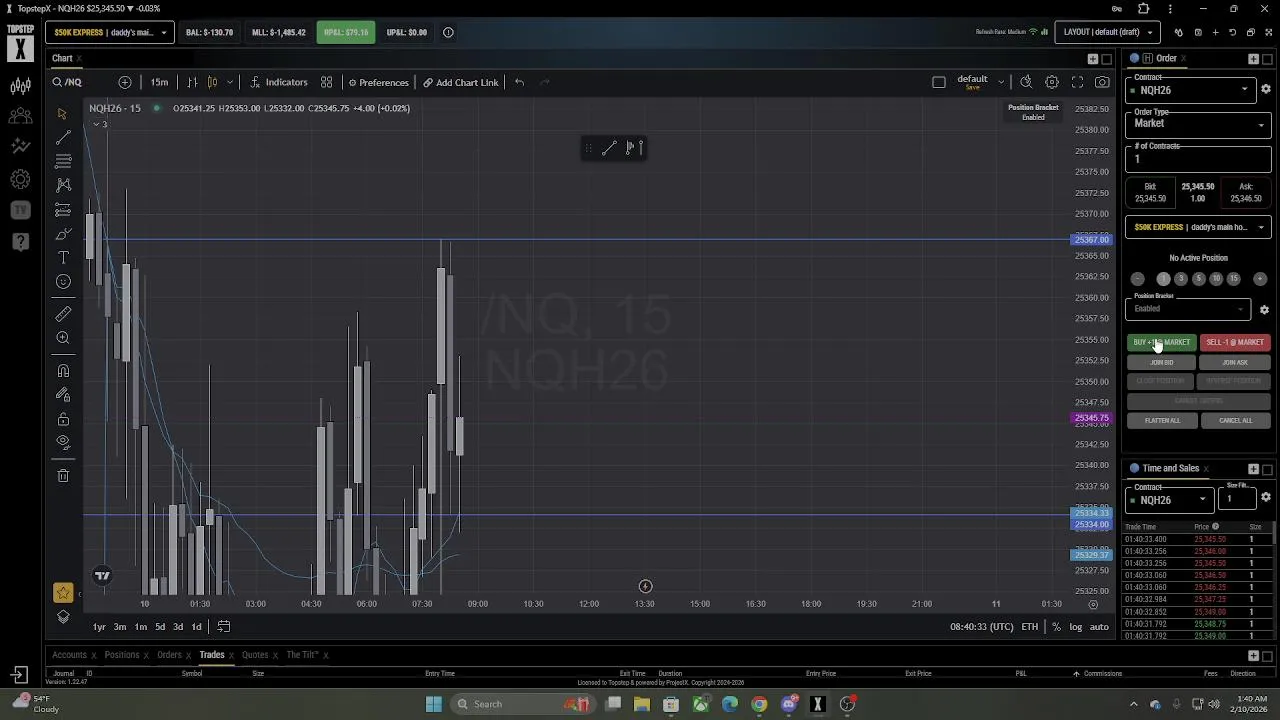The height and width of the screenshot is (720, 1280).
Task: Open Time and Sales contract dropdown
Action: 1169,499
